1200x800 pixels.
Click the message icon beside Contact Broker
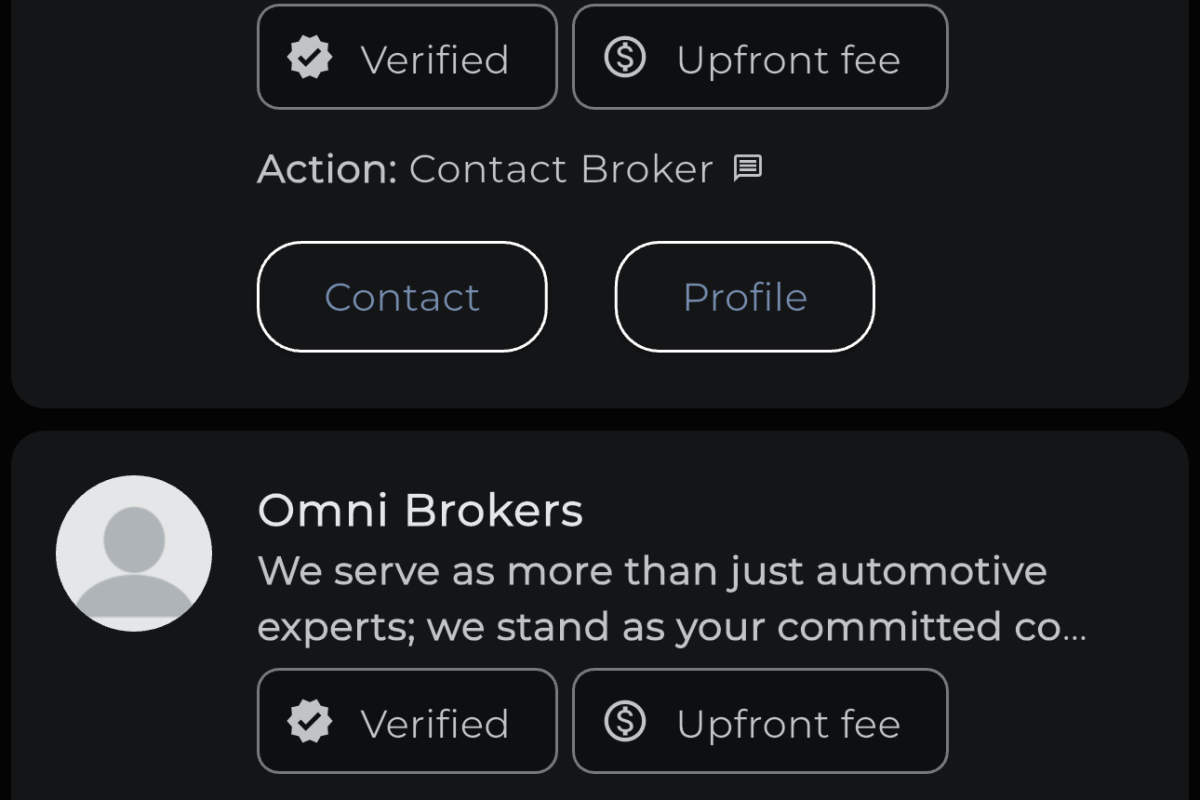(x=748, y=168)
